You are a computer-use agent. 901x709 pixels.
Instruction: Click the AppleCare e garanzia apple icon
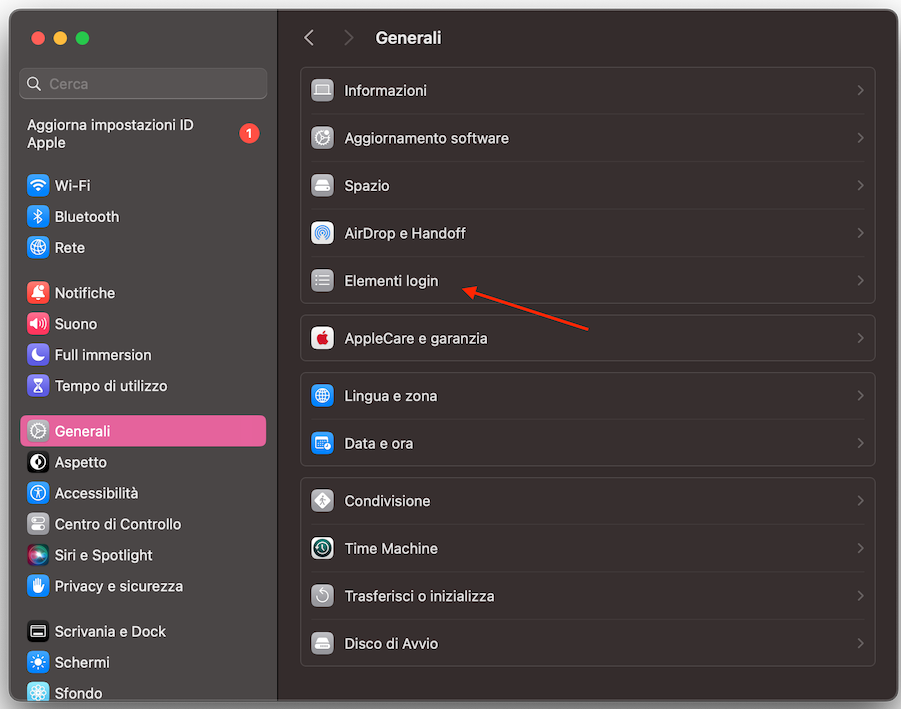pos(322,338)
